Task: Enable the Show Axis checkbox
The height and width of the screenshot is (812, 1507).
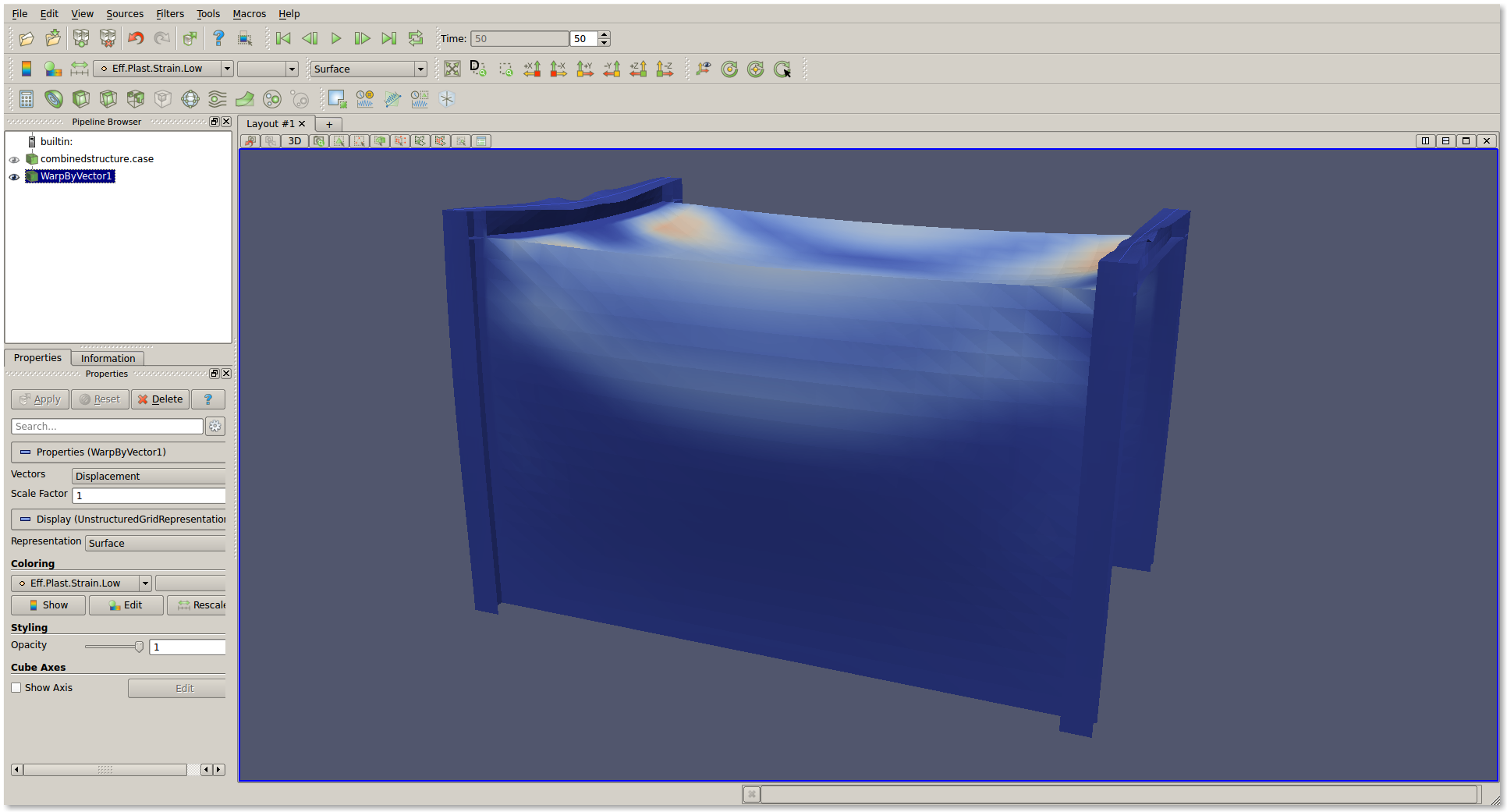Action: [x=16, y=688]
